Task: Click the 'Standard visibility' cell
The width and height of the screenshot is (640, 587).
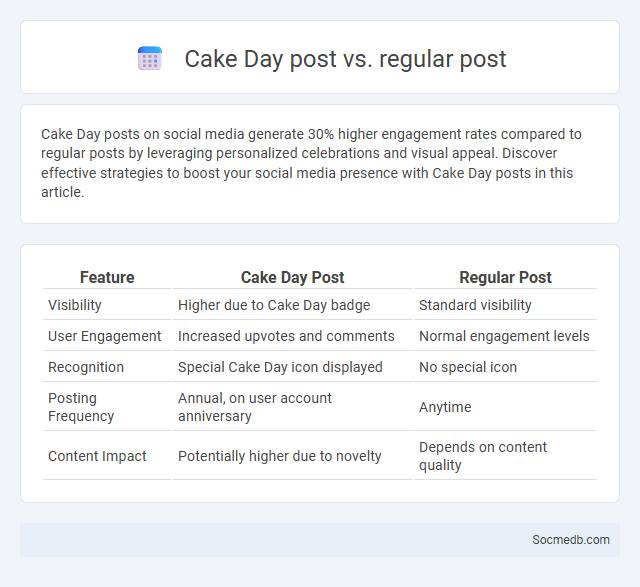Action: [475, 305]
